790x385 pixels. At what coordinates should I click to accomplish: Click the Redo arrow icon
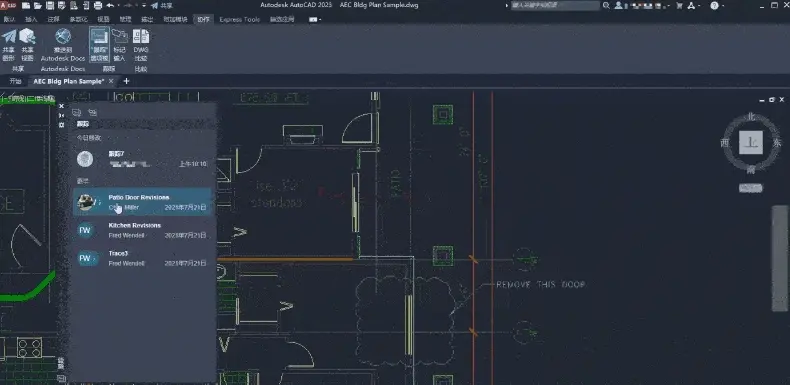(x=127, y=6)
